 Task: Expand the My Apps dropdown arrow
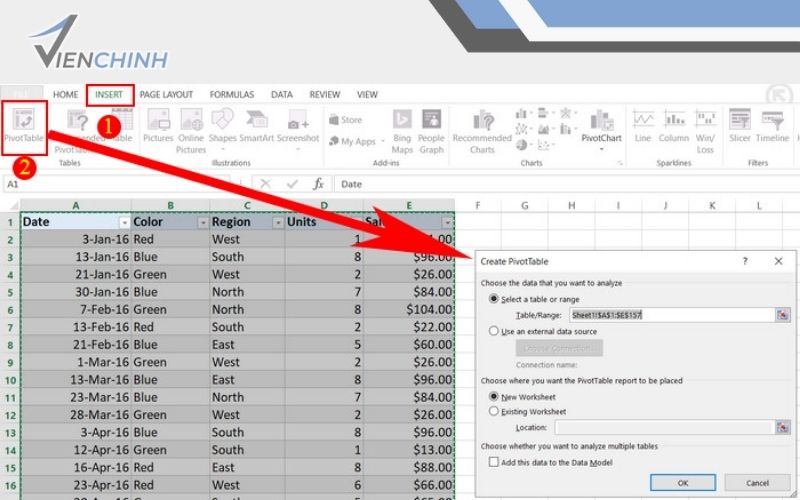(383, 141)
